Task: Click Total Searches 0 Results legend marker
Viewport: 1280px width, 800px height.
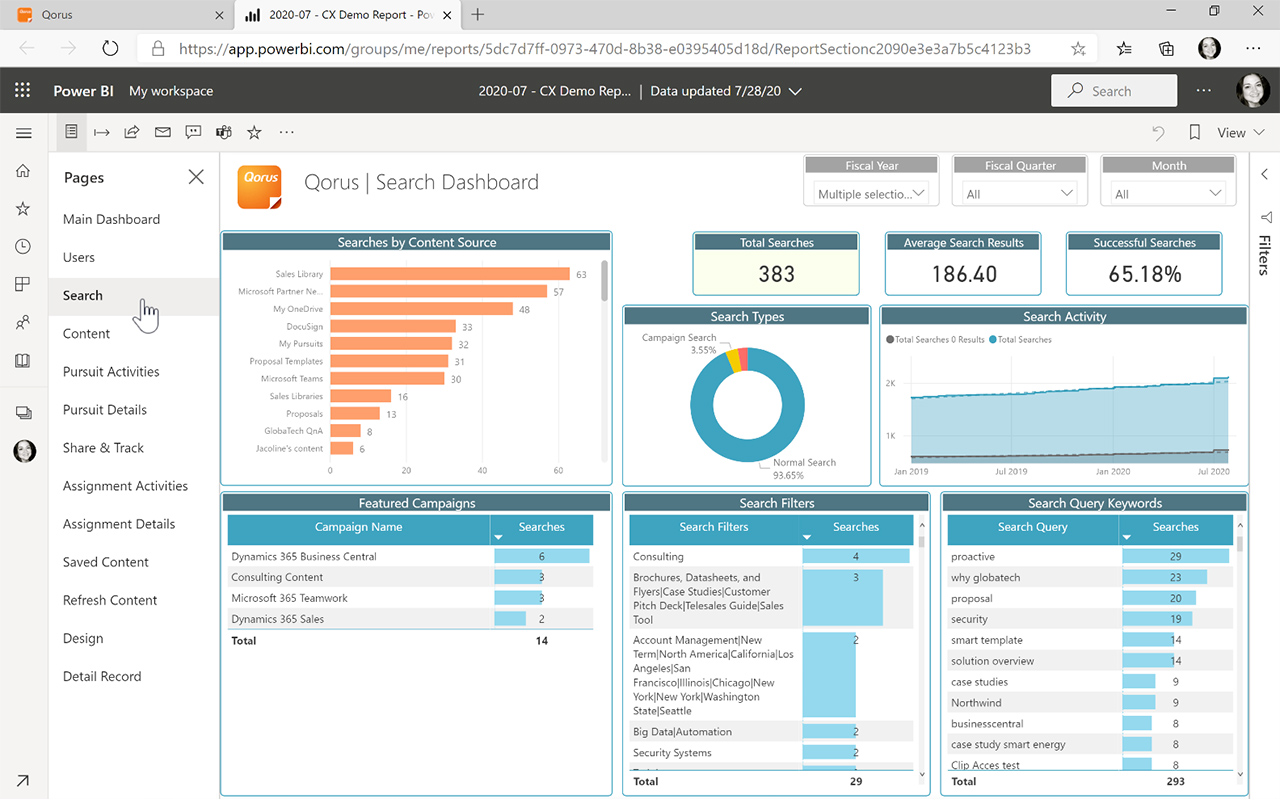Action: pyautogui.click(x=890, y=340)
